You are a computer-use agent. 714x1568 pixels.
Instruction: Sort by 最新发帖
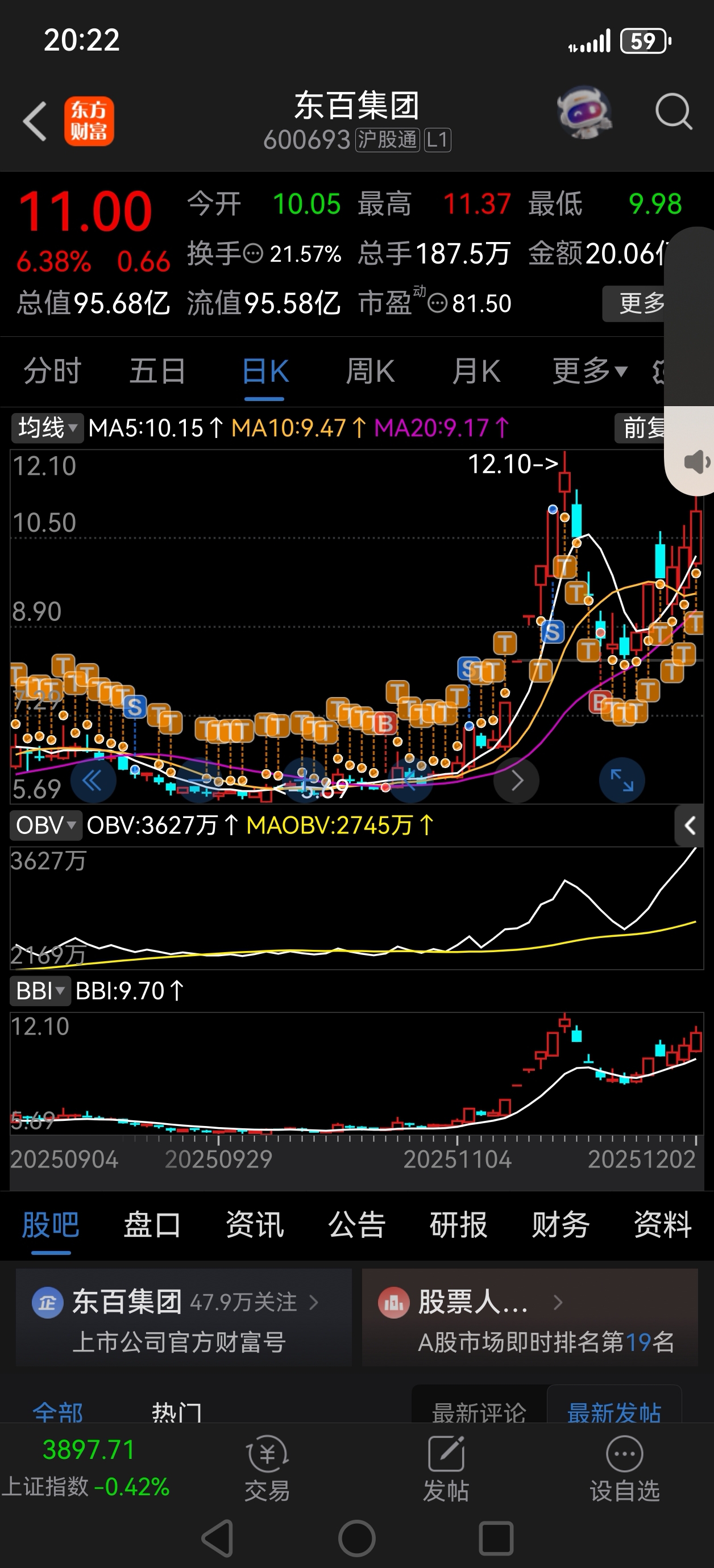coord(614,1412)
